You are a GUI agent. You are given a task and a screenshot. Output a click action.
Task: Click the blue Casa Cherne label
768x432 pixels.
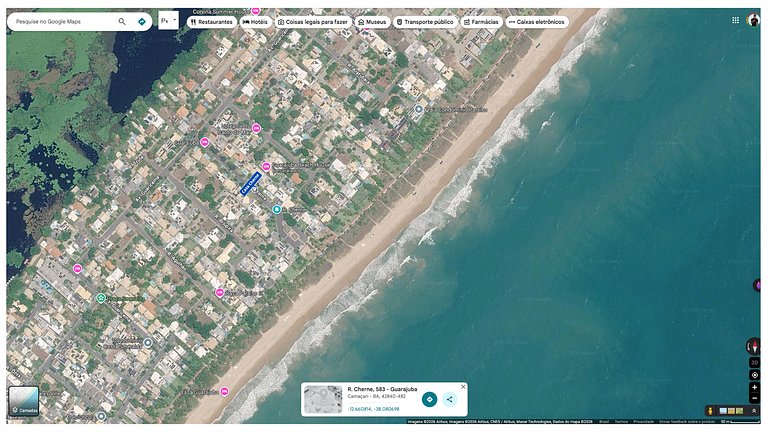[x=250, y=184]
